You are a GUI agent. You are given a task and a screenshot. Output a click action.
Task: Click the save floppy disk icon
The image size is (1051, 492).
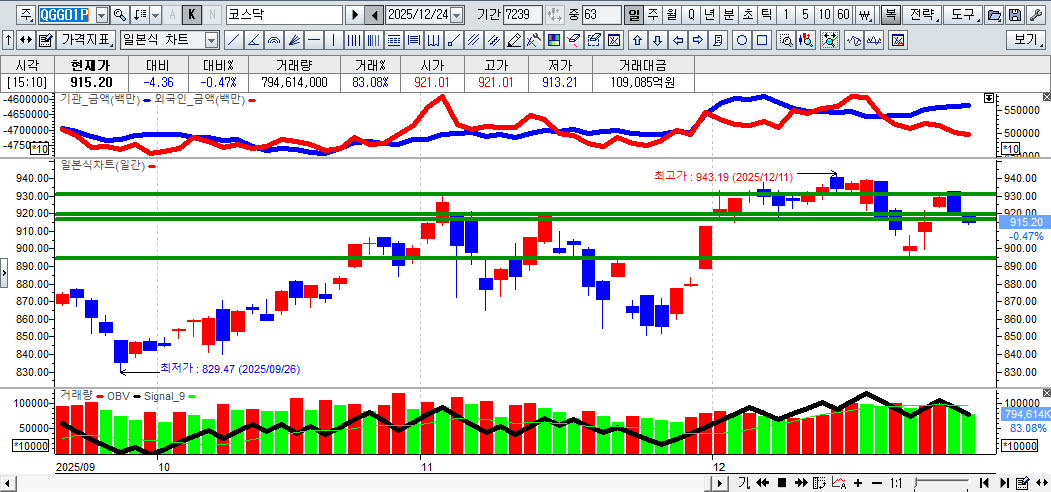1014,15
